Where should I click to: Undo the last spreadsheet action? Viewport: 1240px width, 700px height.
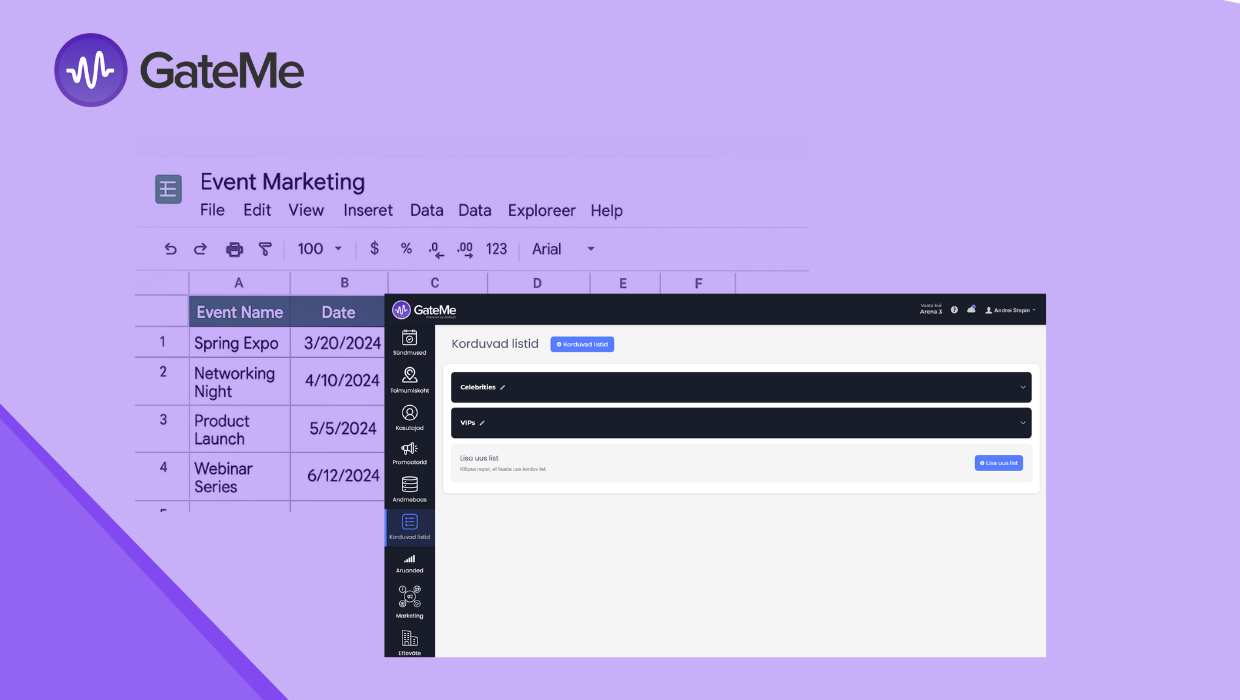(x=171, y=249)
